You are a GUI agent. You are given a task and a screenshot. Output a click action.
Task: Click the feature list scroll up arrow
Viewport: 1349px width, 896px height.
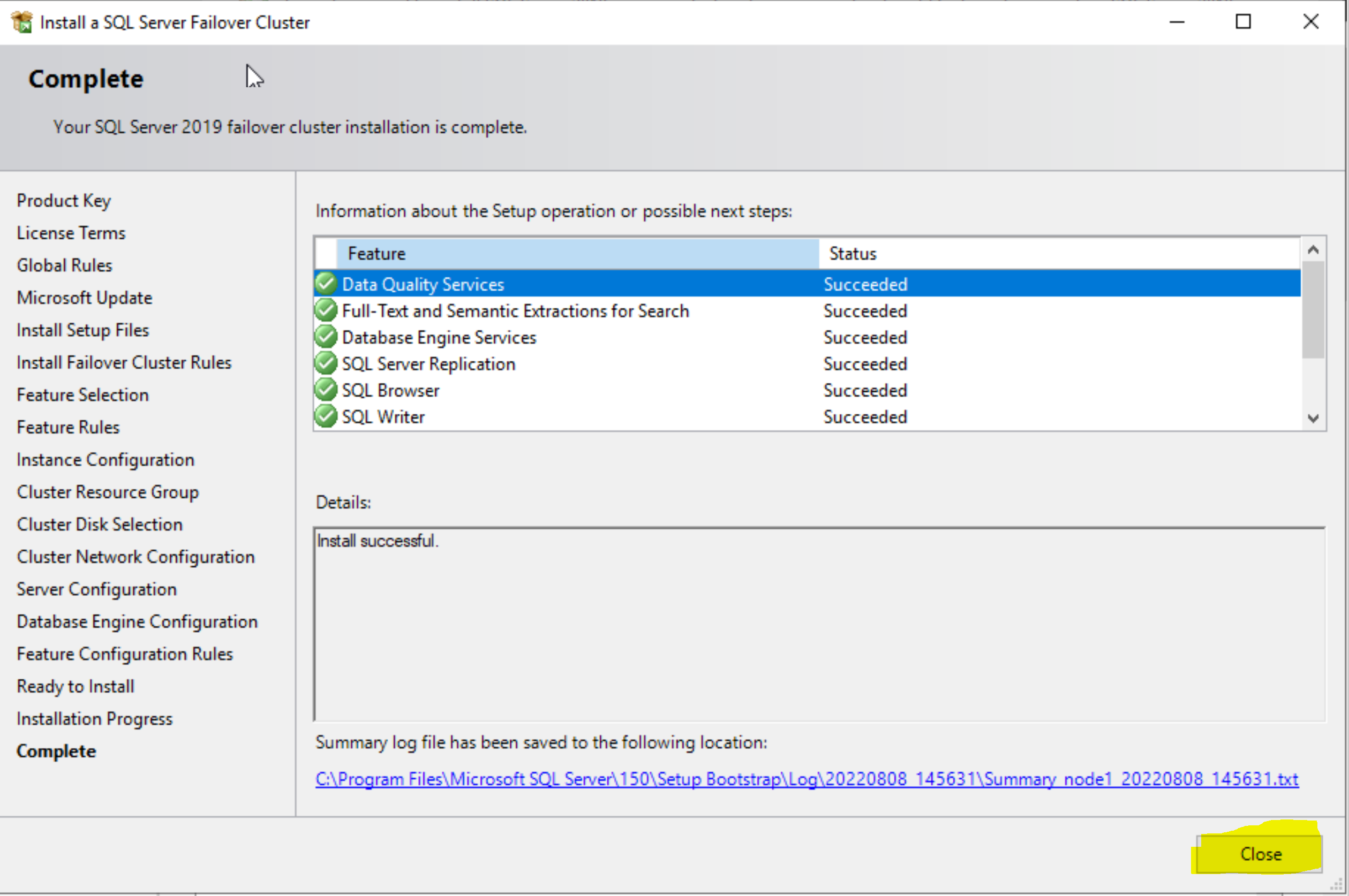coord(1314,250)
